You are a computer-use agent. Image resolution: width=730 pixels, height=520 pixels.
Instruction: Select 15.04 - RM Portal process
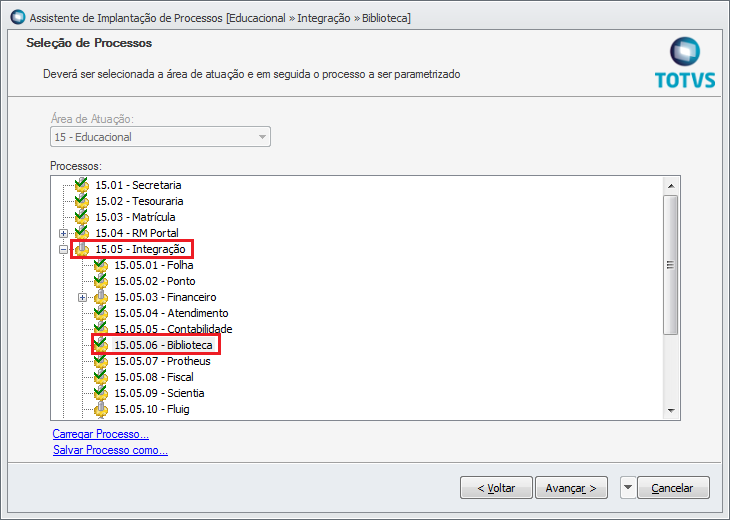tap(137, 233)
